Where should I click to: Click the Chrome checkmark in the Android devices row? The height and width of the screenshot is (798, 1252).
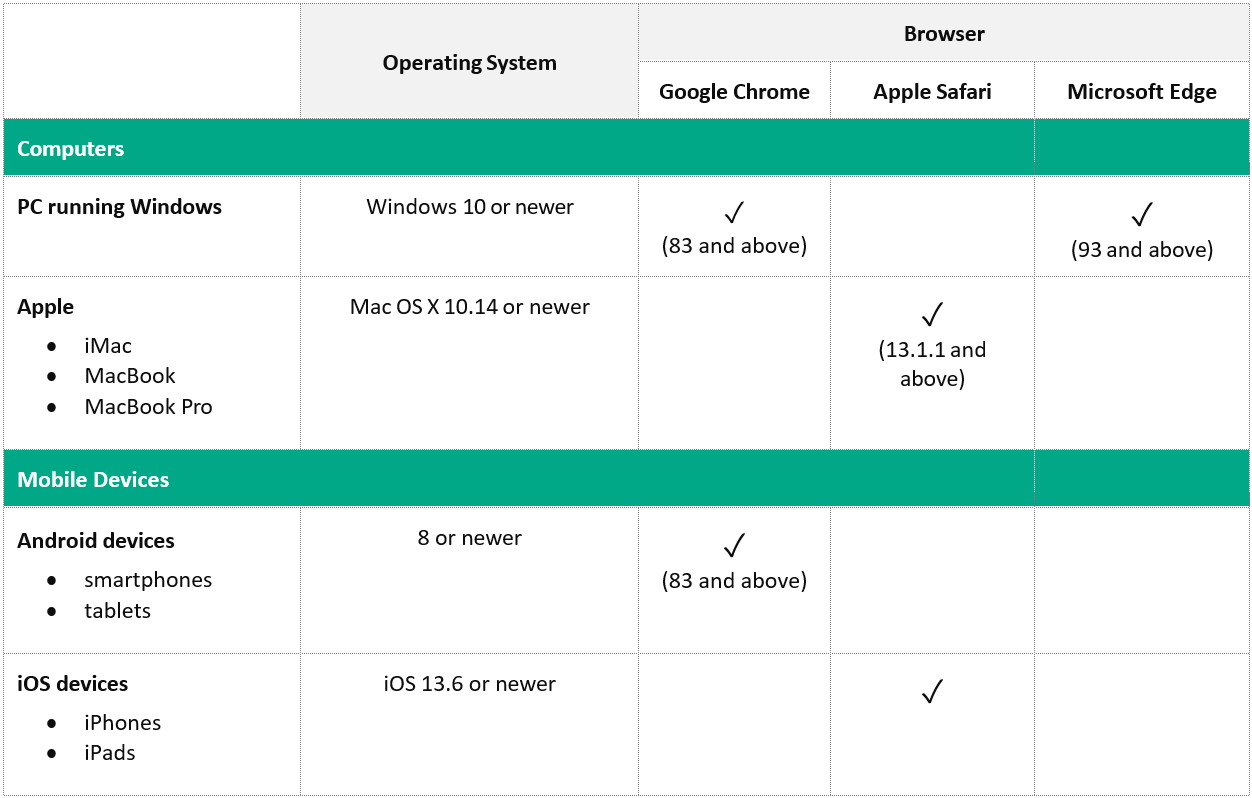coord(734,546)
